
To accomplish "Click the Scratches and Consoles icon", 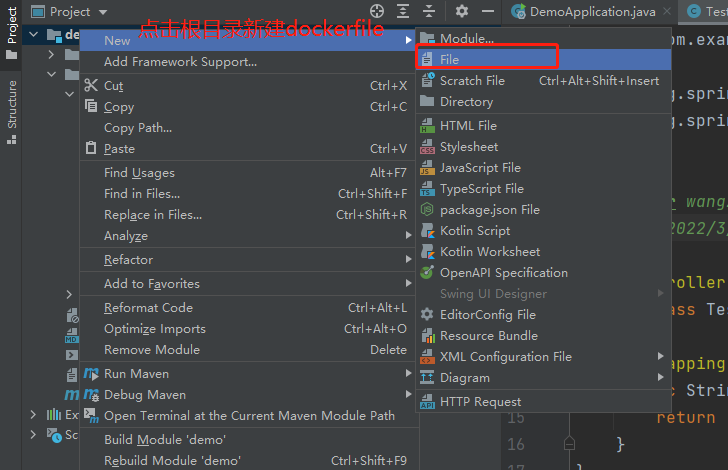I will point(54,435).
